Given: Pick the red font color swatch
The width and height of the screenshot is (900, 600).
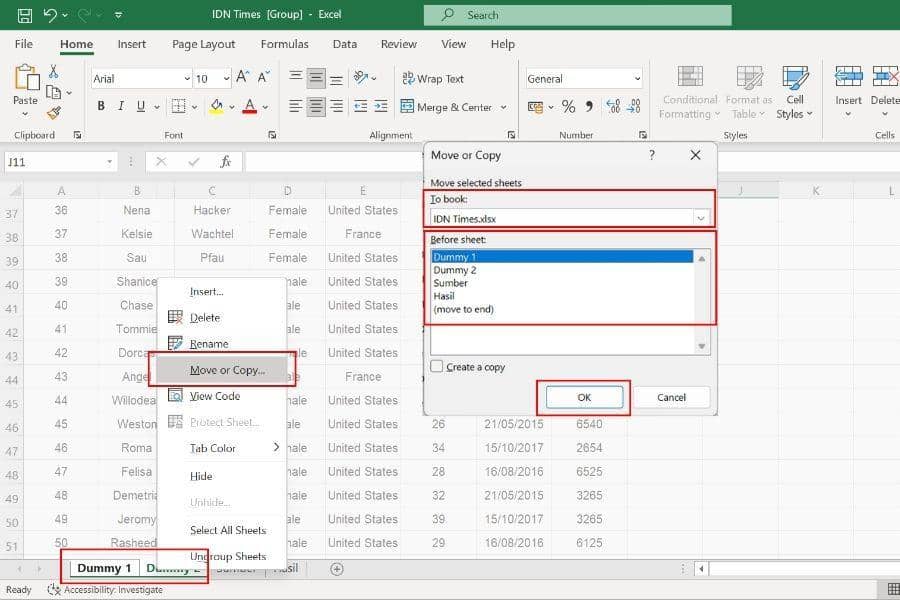Looking at the screenshot, I should 248,106.
